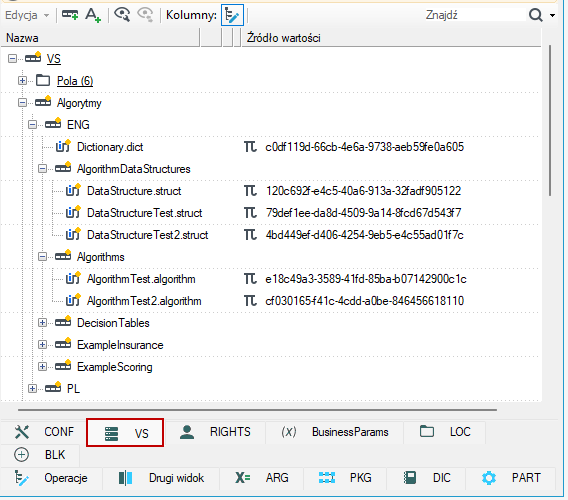Switch to the RIGHTS tab

[x=215, y=432]
